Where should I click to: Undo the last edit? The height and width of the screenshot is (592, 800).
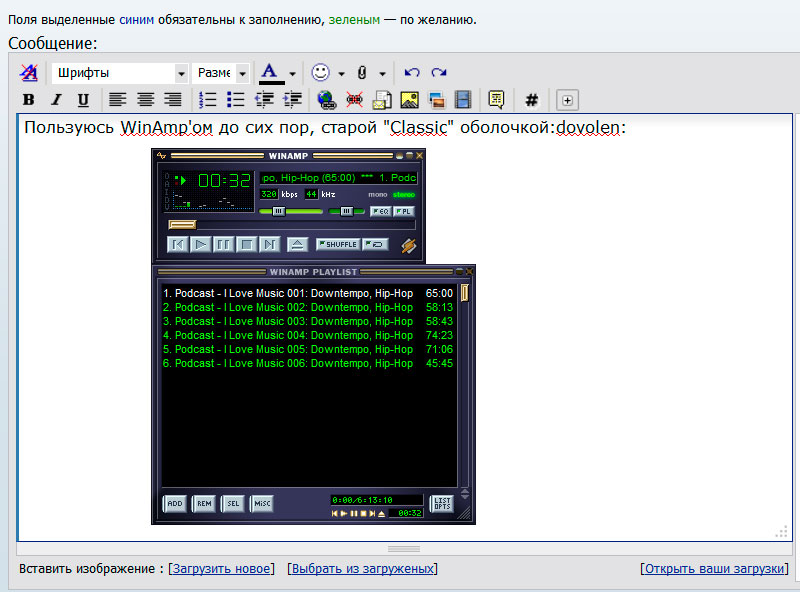pos(412,72)
